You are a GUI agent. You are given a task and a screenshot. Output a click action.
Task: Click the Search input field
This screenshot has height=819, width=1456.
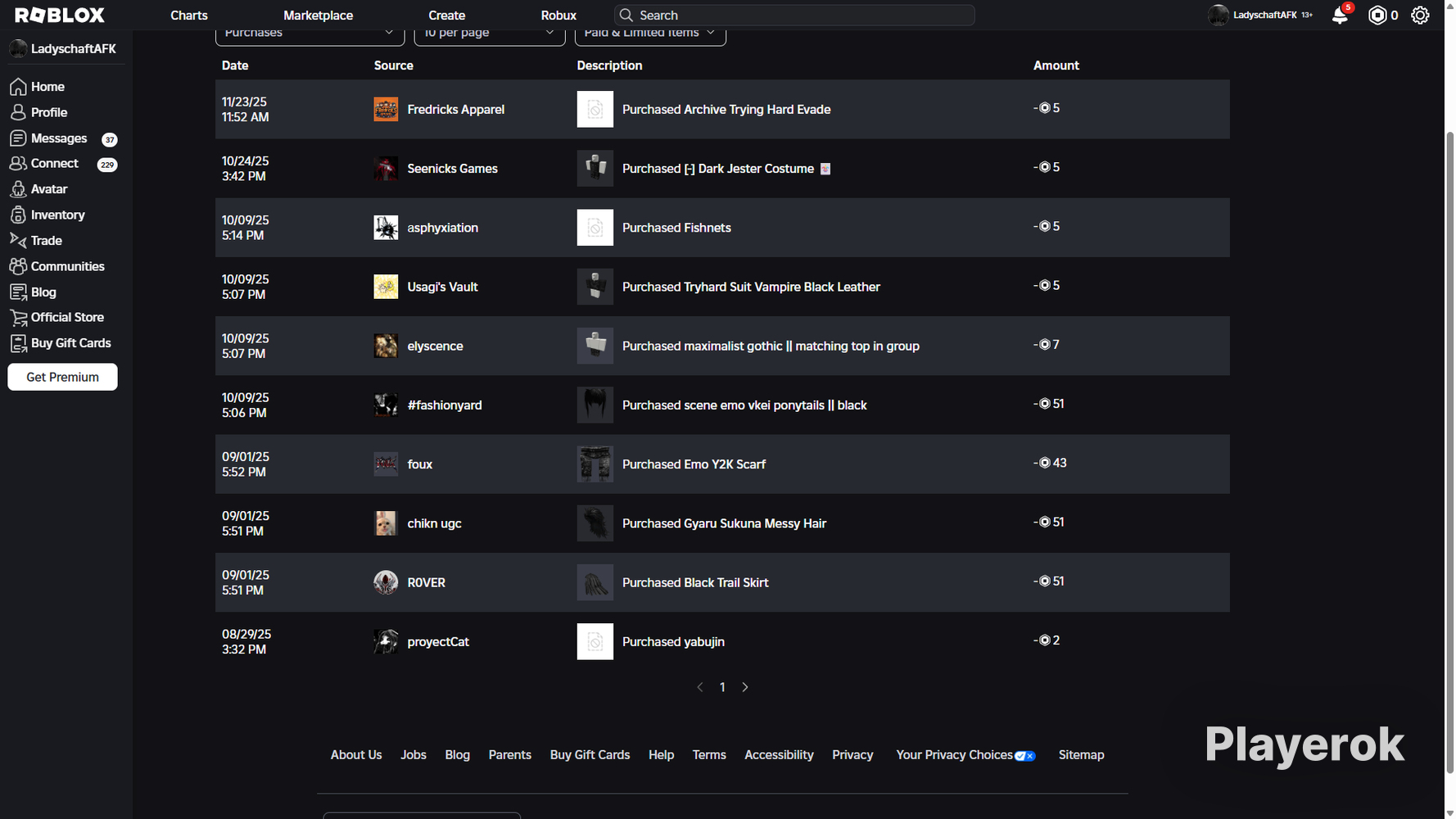794,16
